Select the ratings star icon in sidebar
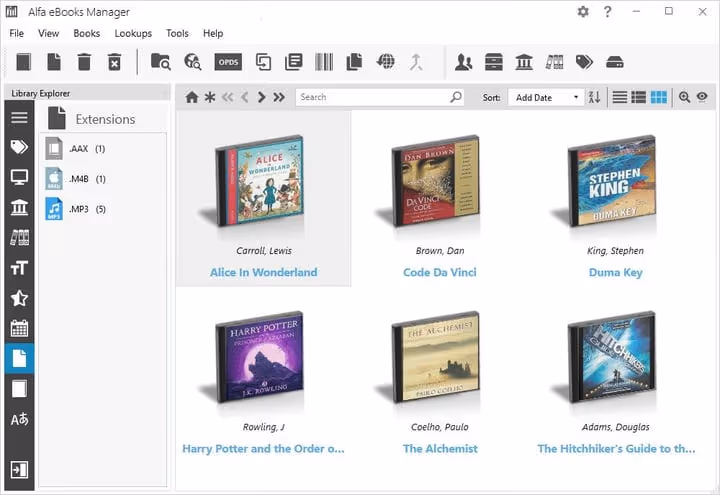The image size is (720, 495). pos(19,298)
